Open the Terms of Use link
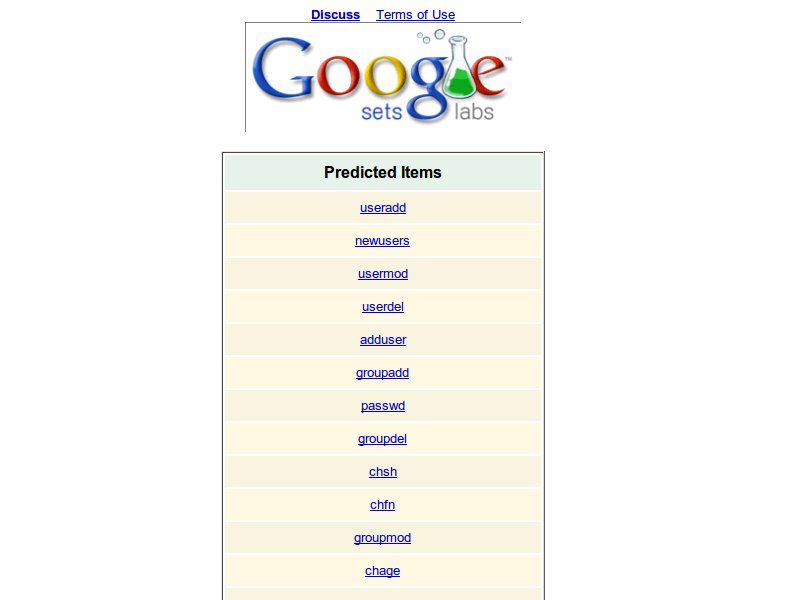800x600 pixels. (x=415, y=14)
